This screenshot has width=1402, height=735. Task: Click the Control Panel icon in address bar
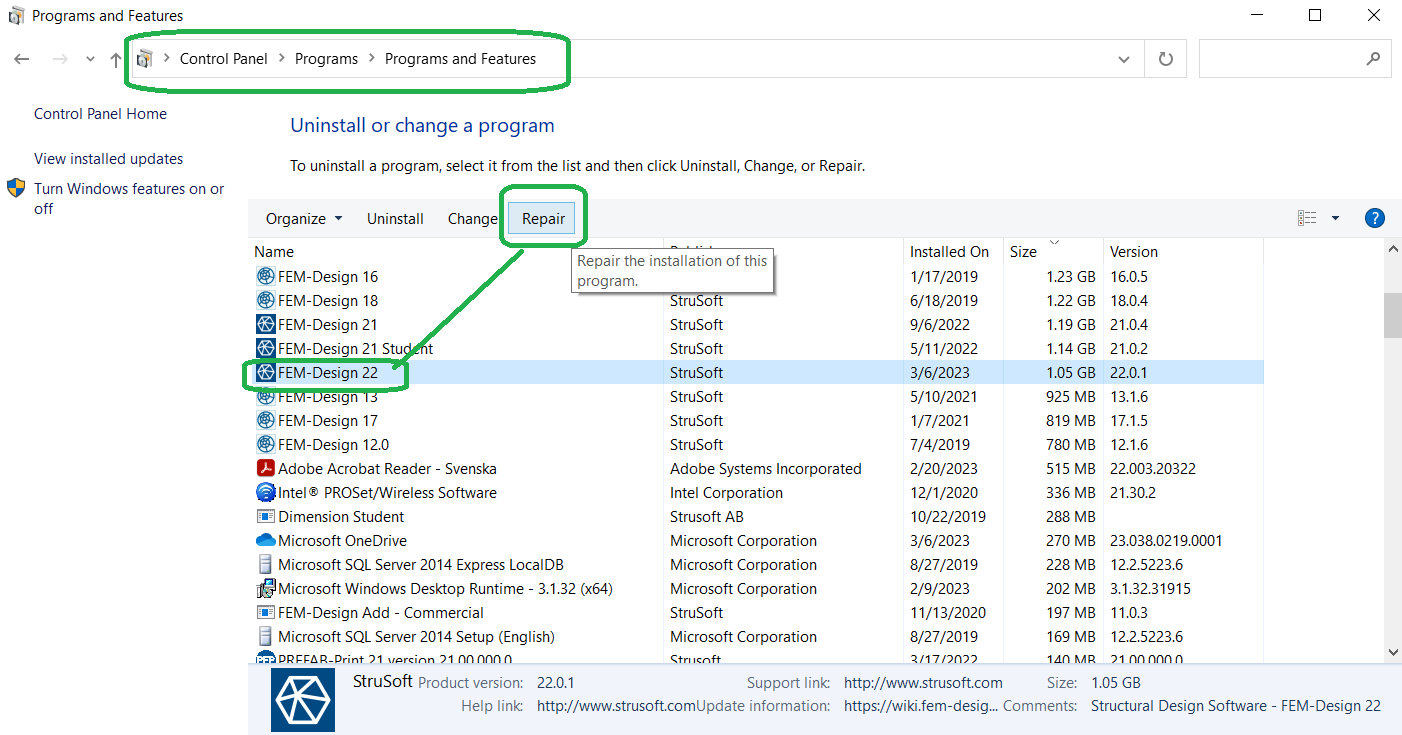pyautogui.click(x=145, y=59)
